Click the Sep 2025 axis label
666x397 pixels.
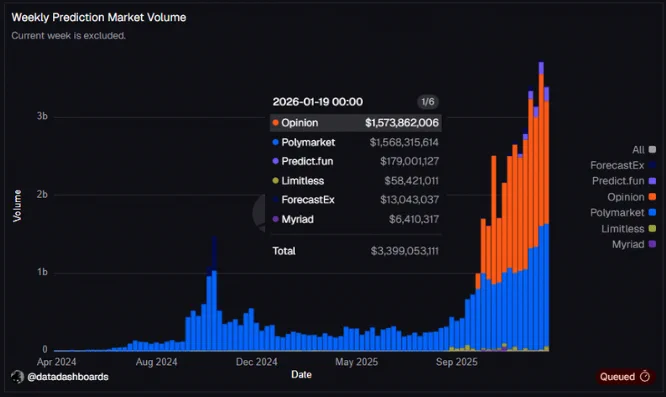(457, 362)
